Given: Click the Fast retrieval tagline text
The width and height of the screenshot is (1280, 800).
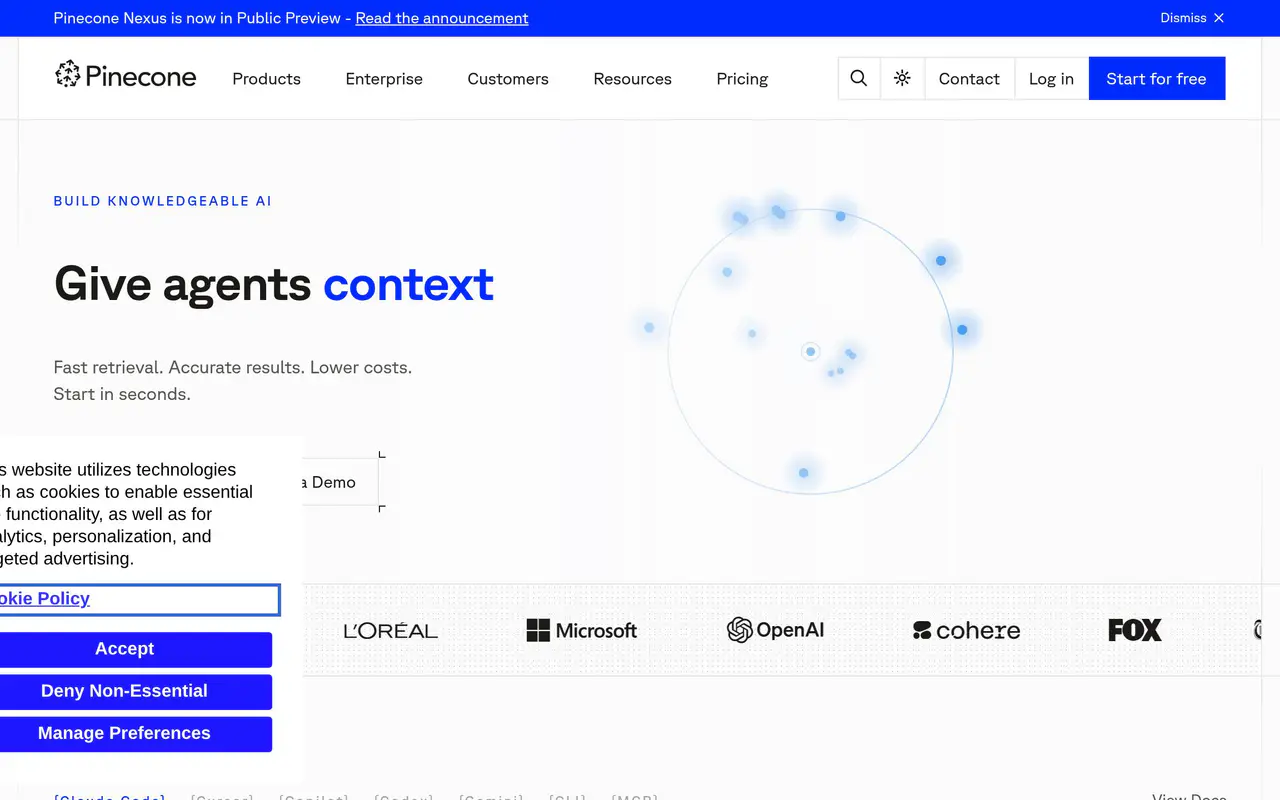Looking at the screenshot, I should pyautogui.click(x=233, y=380).
